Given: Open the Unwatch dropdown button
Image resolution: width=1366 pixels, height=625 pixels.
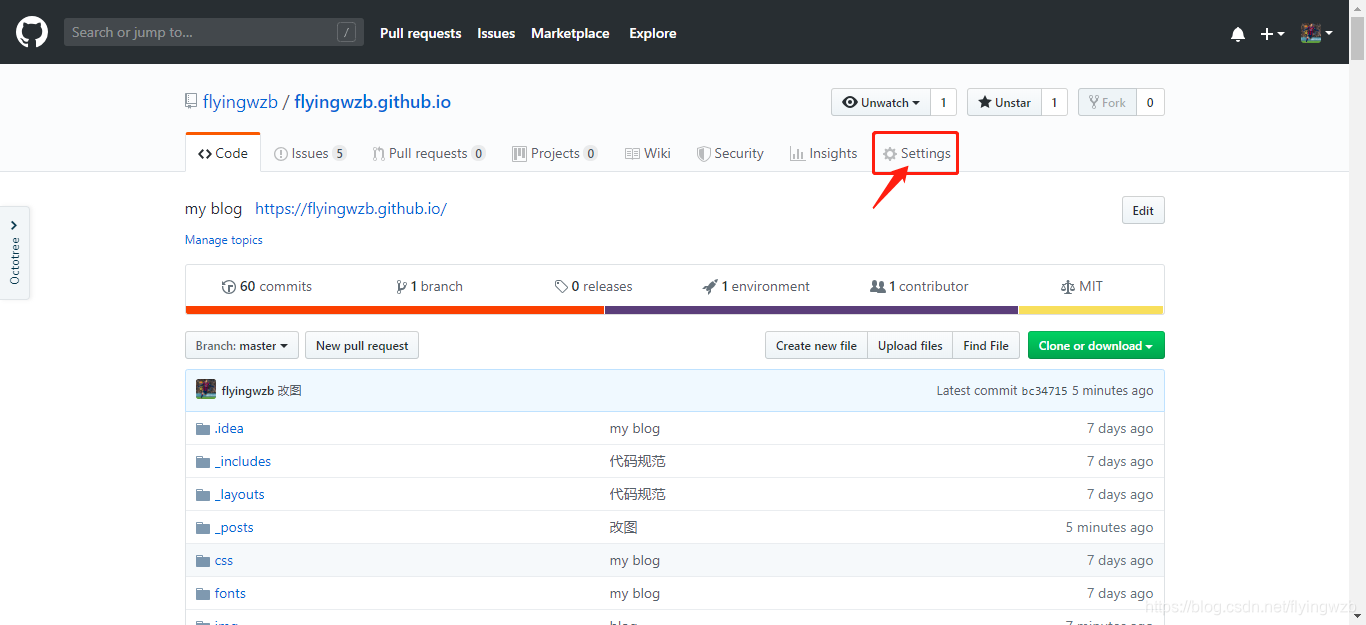Looking at the screenshot, I should point(881,102).
